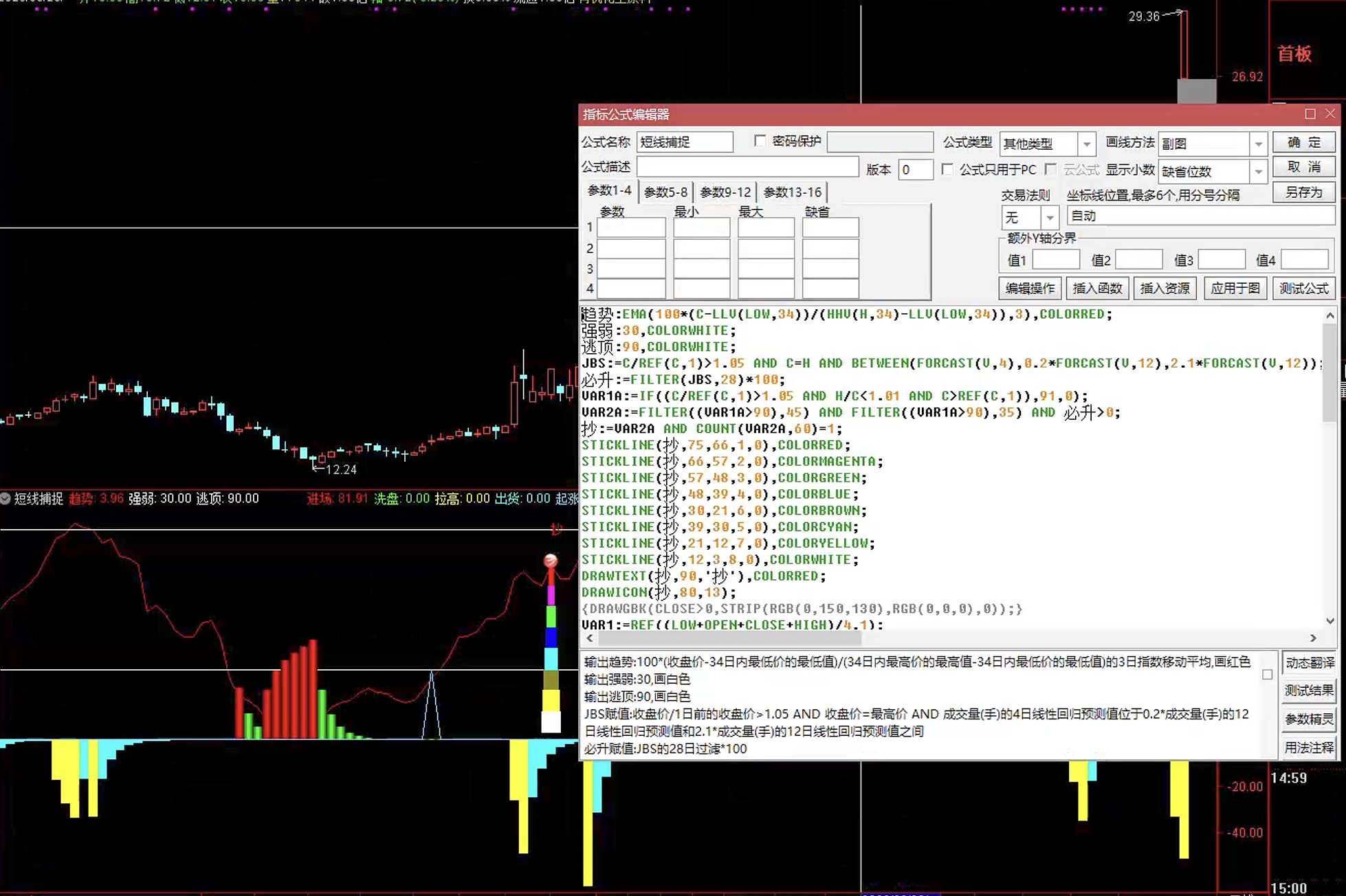The height and width of the screenshot is (896, 1346).
Task: Click the 取消 button
Action: tap(1303, 167)
